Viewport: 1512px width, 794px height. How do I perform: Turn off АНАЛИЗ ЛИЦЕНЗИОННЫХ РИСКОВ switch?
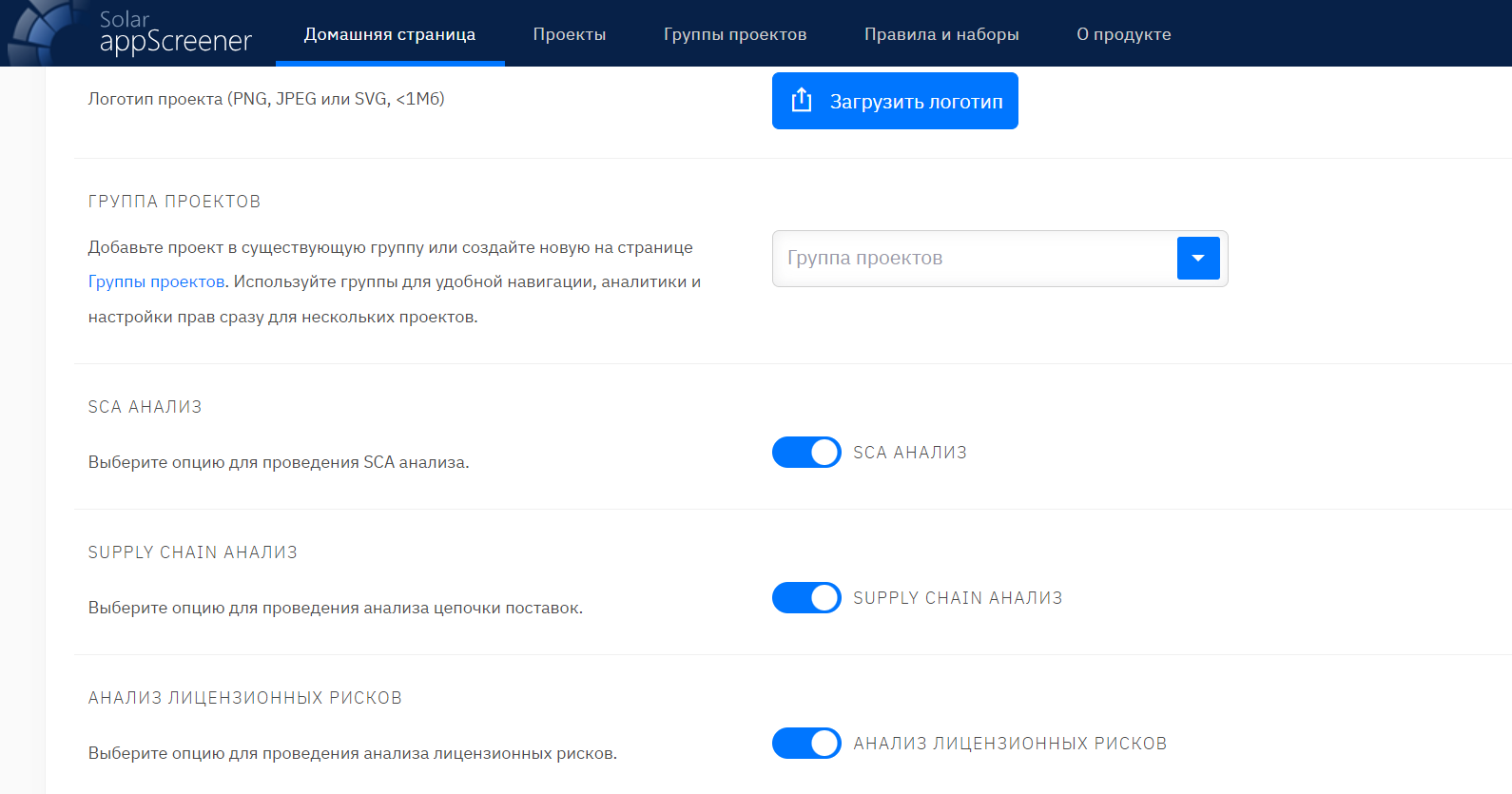tap(806, 744)
